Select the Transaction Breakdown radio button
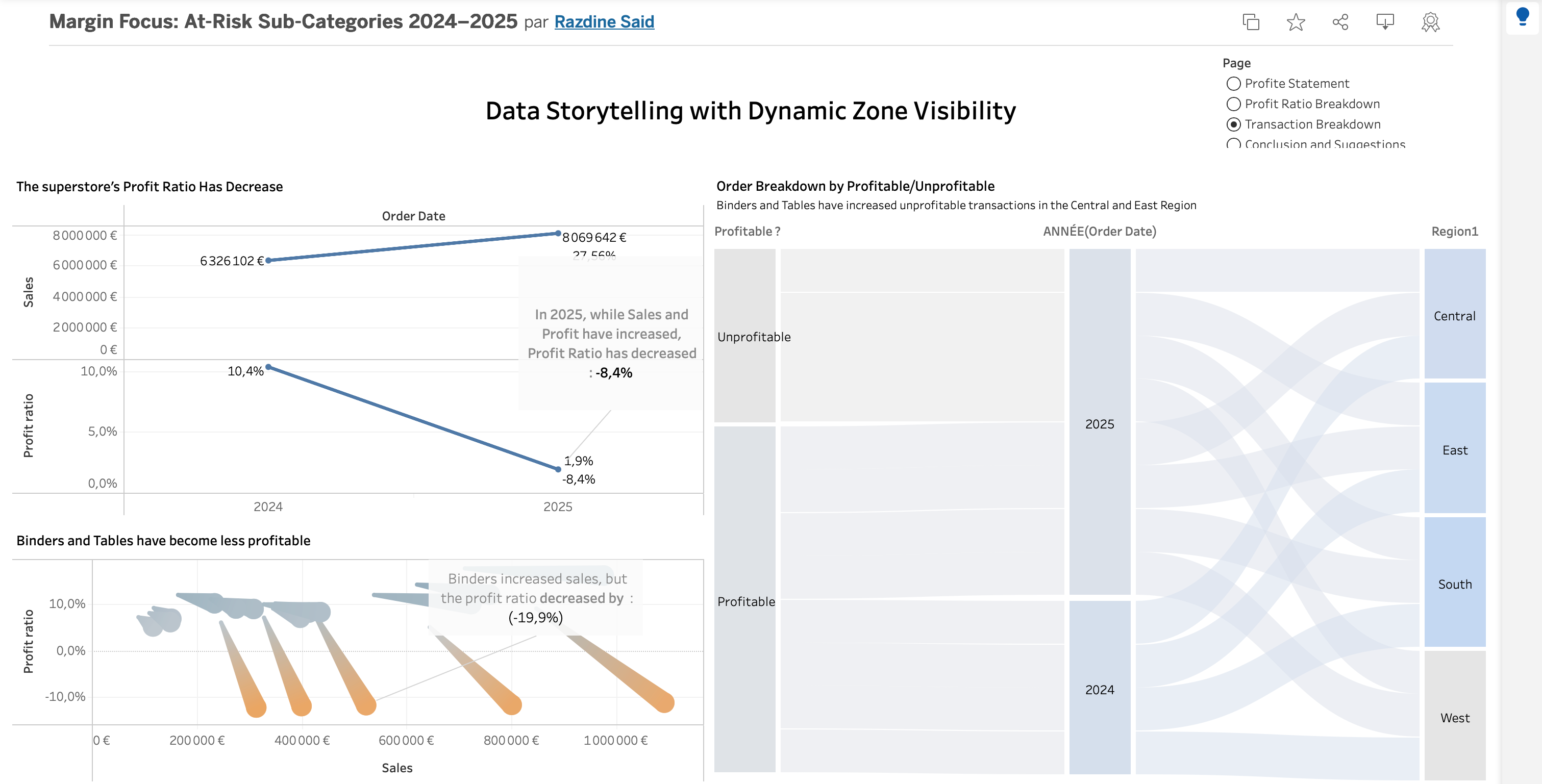 coord(1234,124)
